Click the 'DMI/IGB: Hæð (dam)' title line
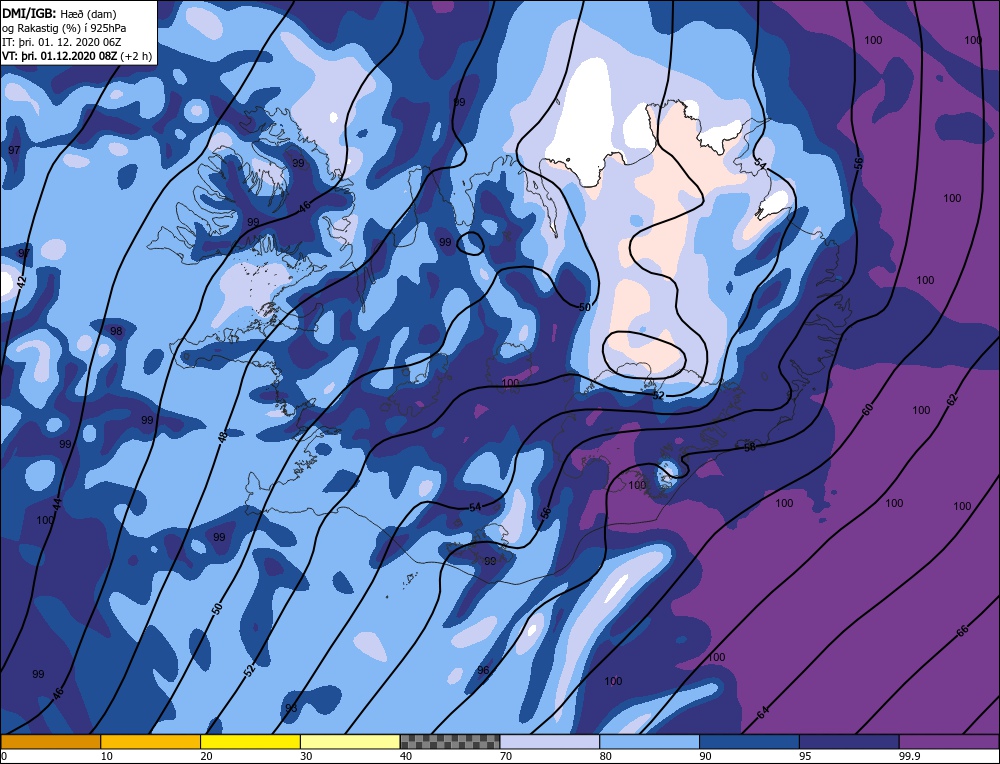The width and height of the screenshot is (1000, 764). [59, 13]
